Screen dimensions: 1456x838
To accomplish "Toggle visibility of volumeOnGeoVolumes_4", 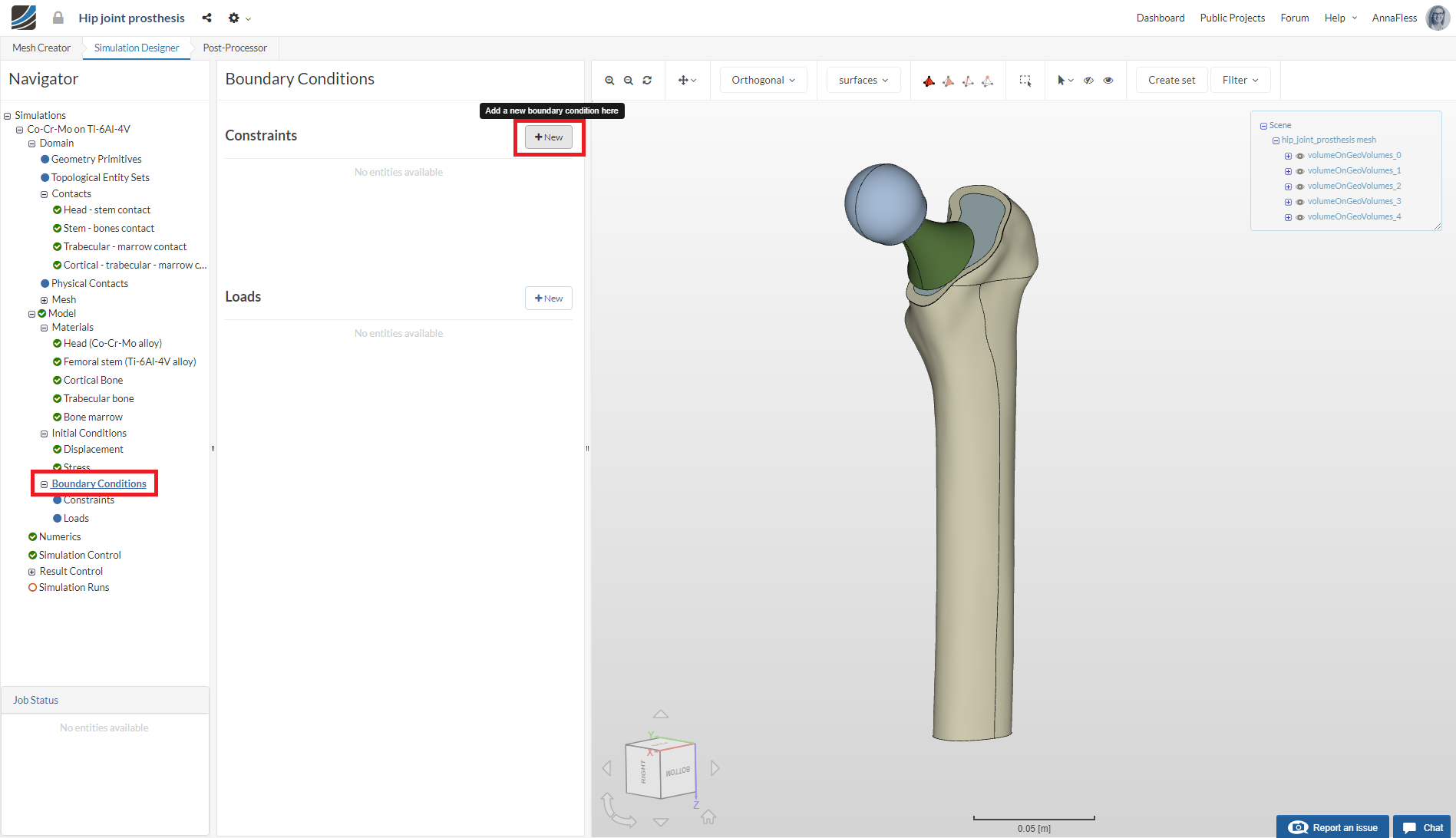I will [x=1300, y=217].
